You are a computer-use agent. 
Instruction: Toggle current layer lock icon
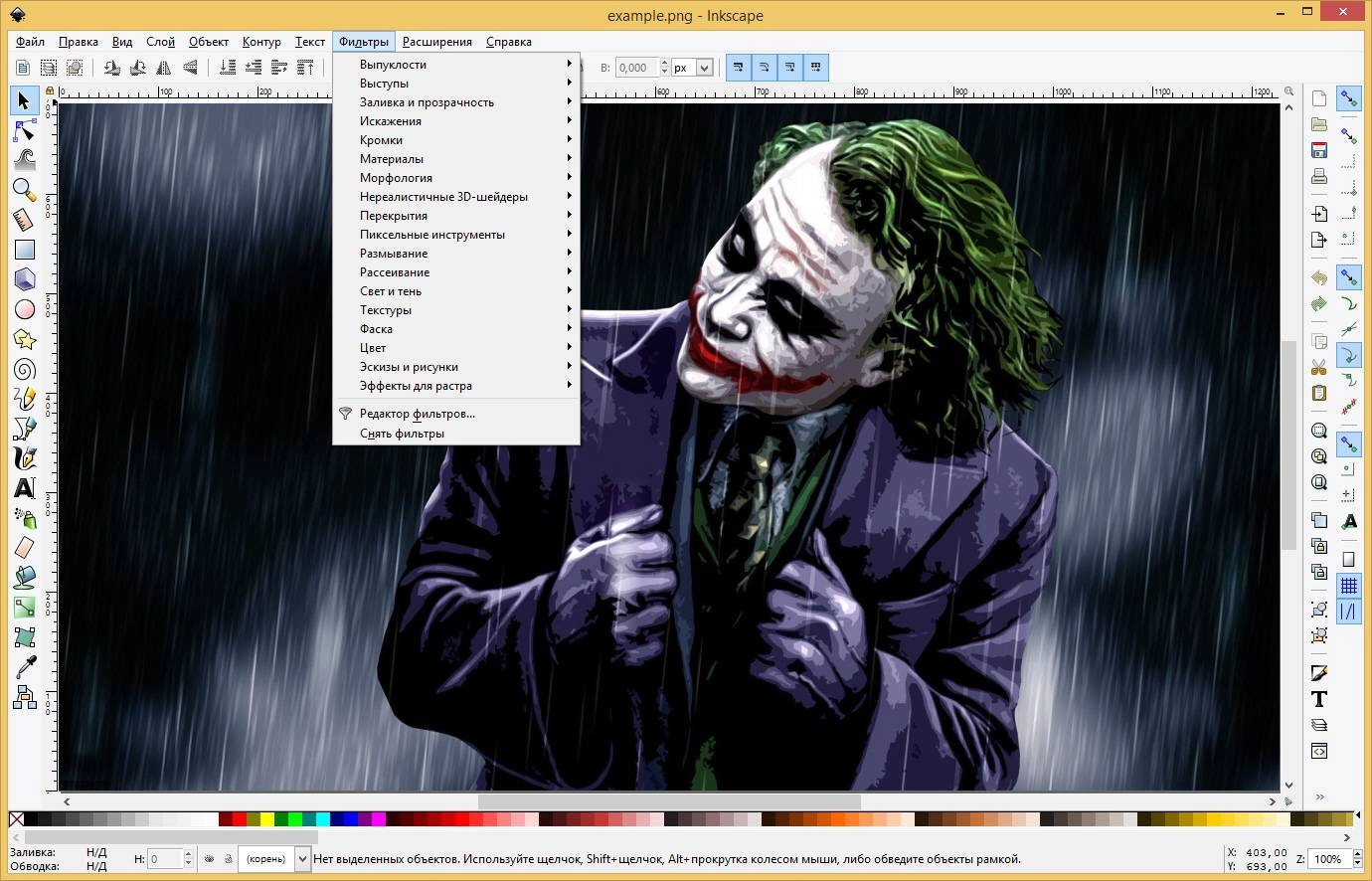[228, 858]
